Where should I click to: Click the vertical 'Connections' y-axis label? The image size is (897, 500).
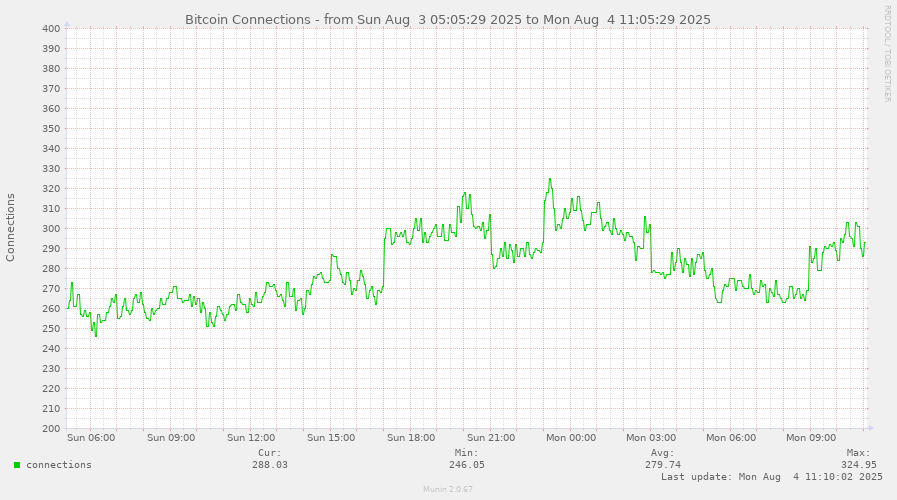point(11,228)
